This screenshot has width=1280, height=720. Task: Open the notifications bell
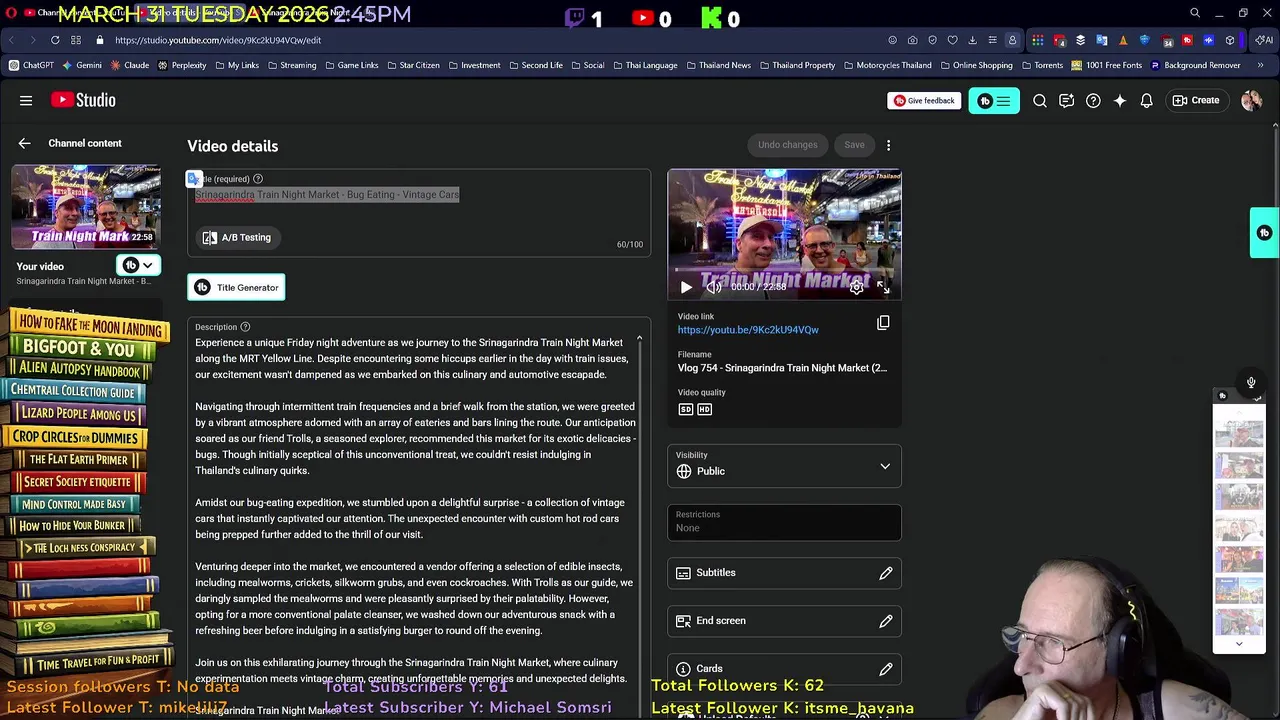click(1147, 100)
